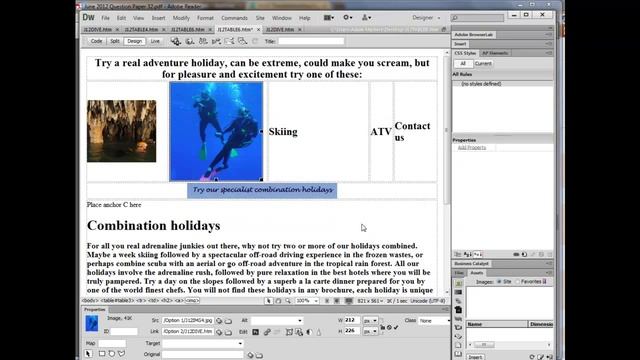Open the Layout dropdown in the menu bar
640x360 pixels.
[329, 18]
